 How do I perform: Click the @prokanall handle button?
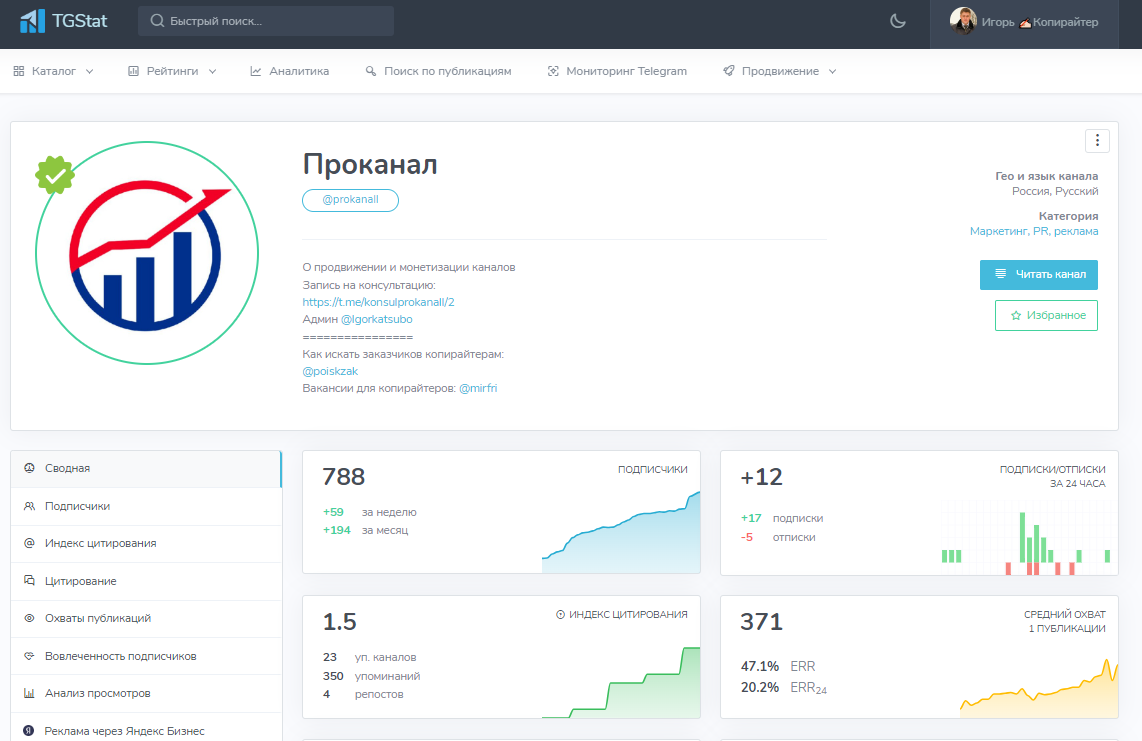350,200
